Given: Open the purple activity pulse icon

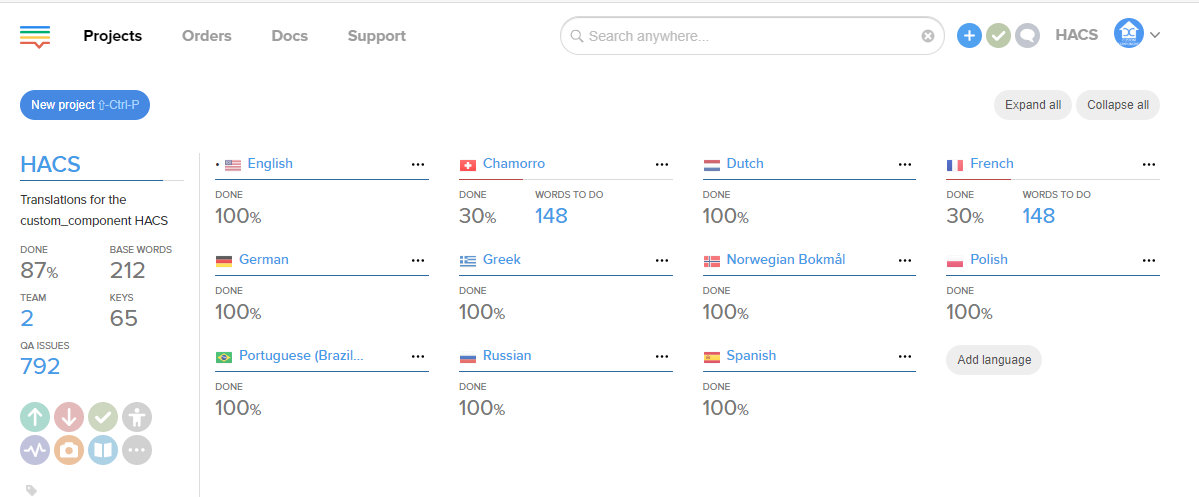Looking at the screenshot, I should 35,450.
